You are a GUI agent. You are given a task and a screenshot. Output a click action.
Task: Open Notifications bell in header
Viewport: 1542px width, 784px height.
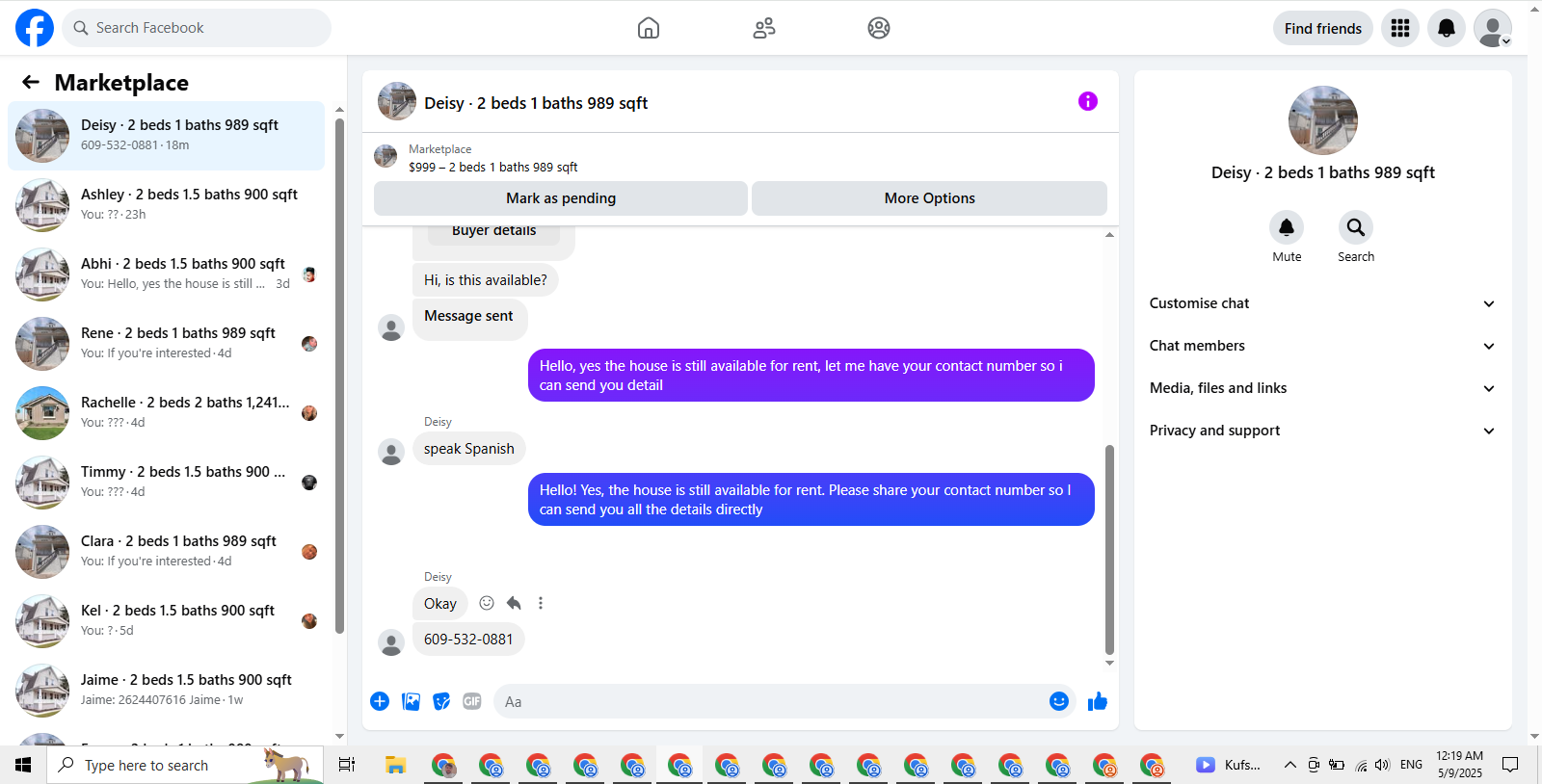tap(1447, 29)
